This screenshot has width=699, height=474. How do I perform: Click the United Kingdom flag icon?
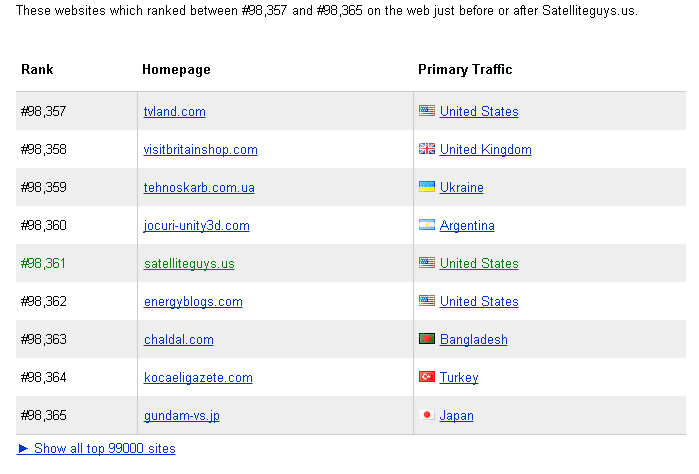tap(427, 148)
